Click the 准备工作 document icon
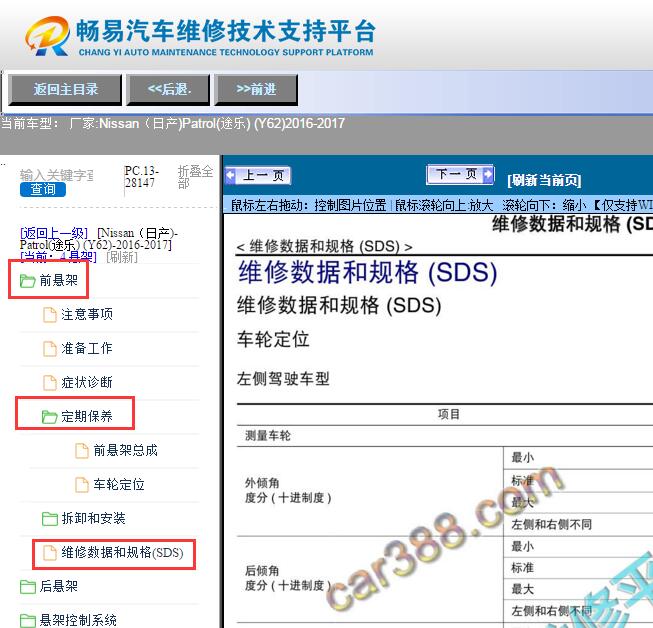This screenshot has height=628, width=653. [x=50, y=349]
